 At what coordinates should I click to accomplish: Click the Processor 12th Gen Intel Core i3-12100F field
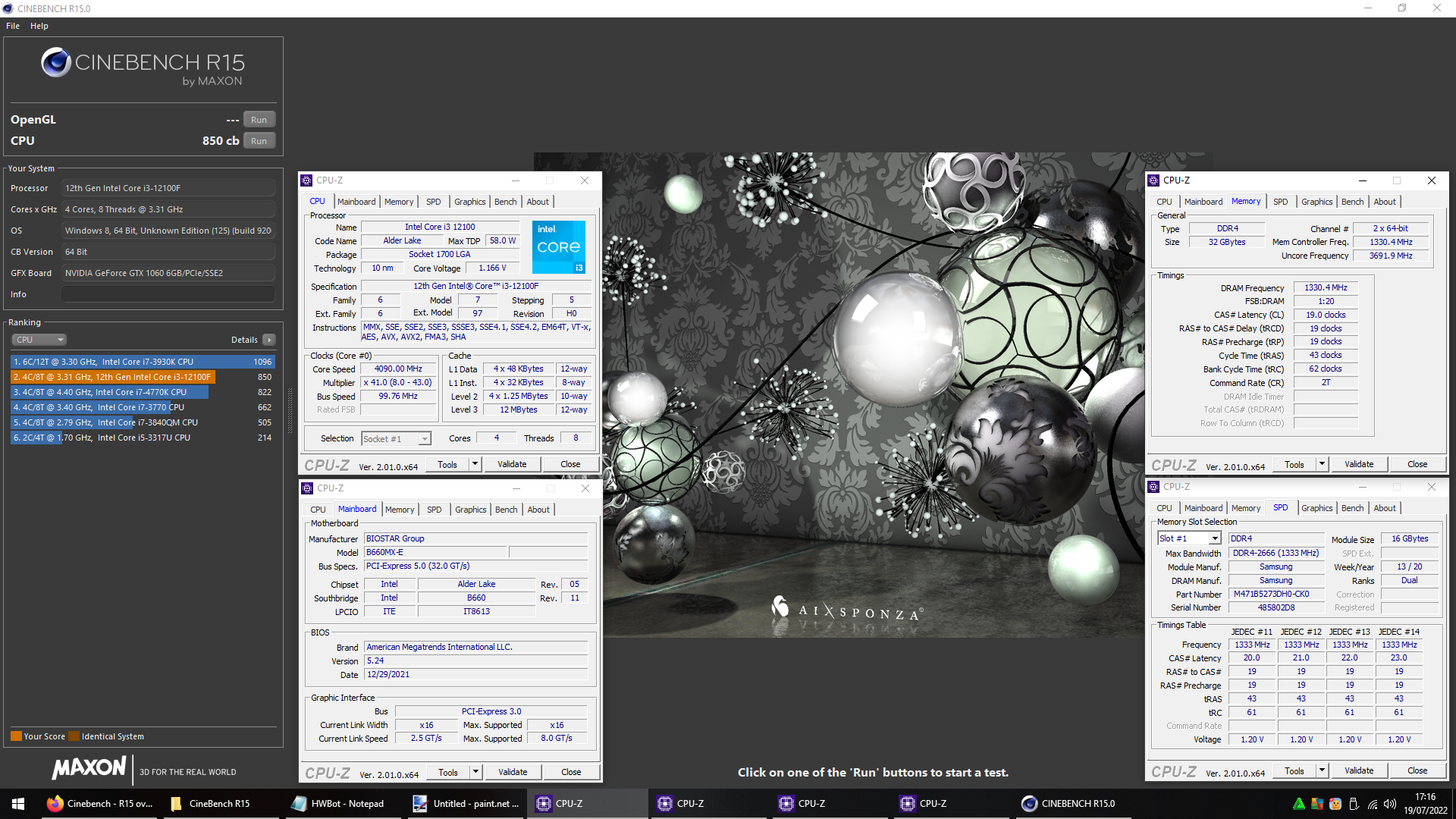click(x=168, y=188)
